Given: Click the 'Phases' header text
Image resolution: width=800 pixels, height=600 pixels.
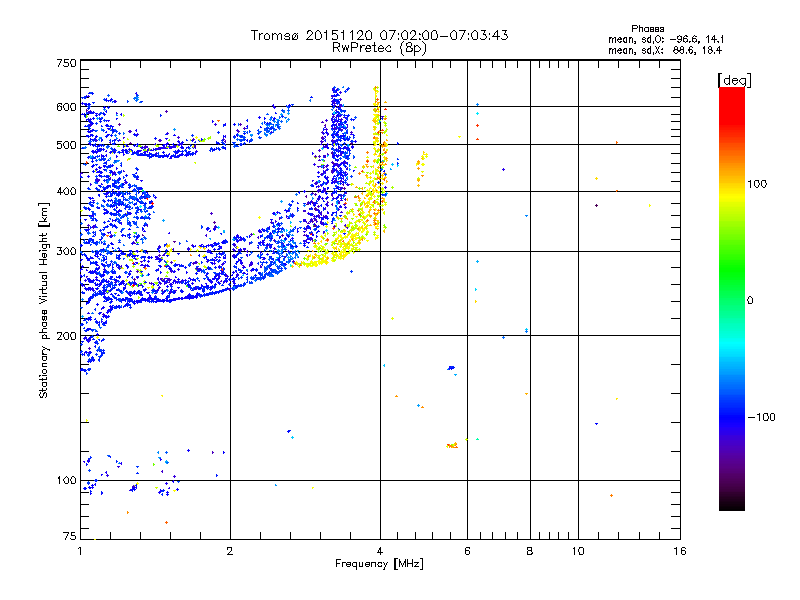Looking at the screenshot, I should (647, 29).
